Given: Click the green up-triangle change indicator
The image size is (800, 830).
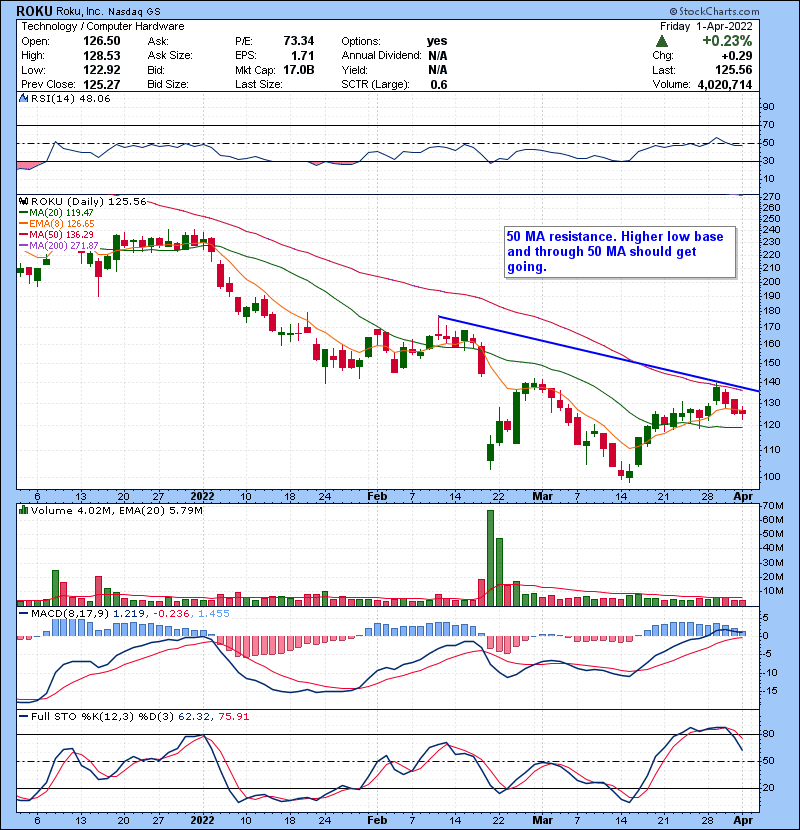Looking at the screenshot, I should (x=661, y=41).
